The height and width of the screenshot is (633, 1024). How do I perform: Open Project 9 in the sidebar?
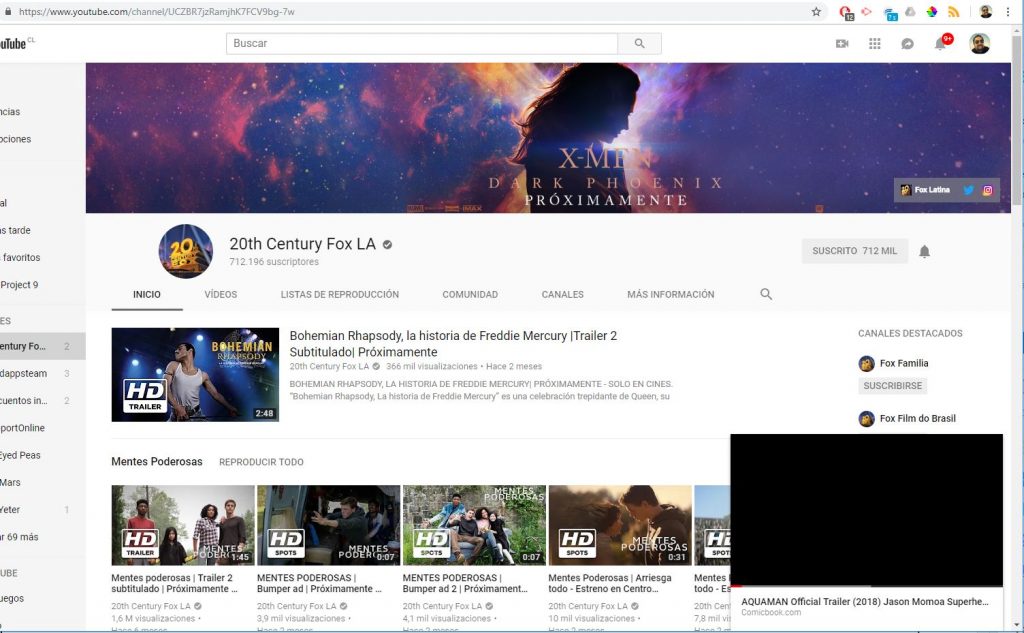click(20, 285)
